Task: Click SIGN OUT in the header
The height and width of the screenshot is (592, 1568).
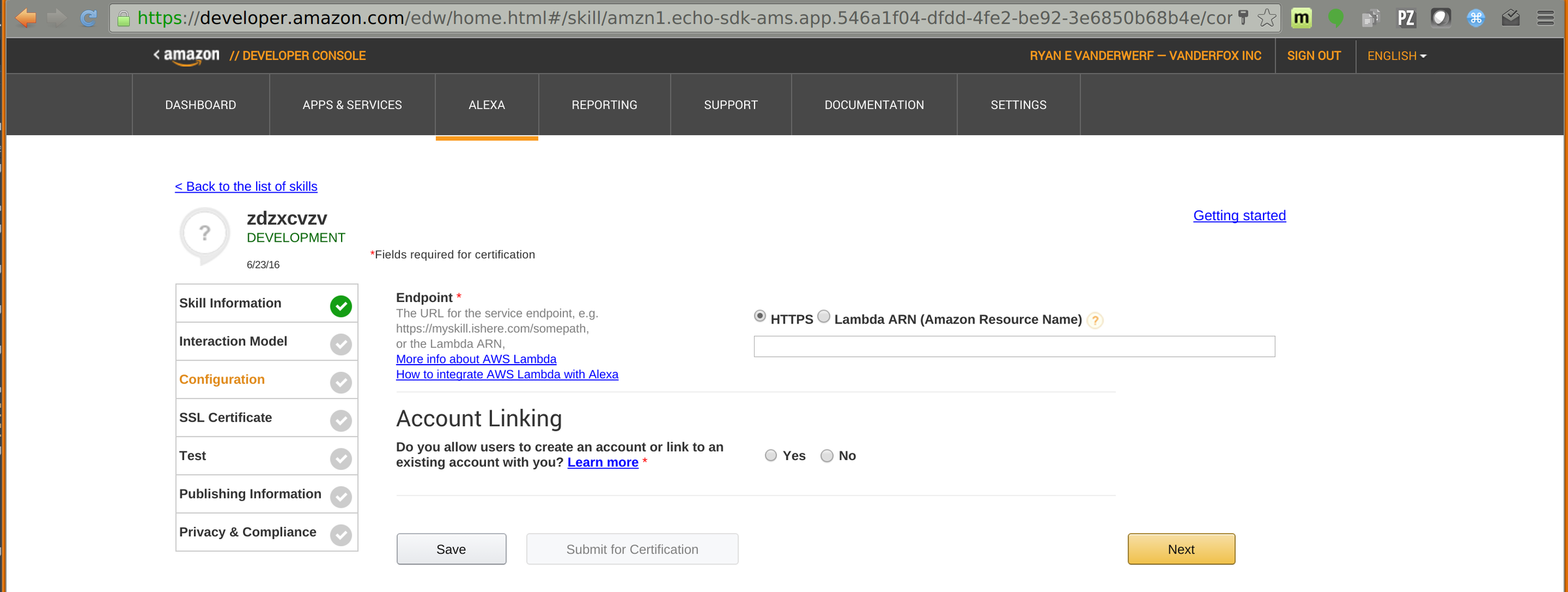Action: click(1314, 56)
